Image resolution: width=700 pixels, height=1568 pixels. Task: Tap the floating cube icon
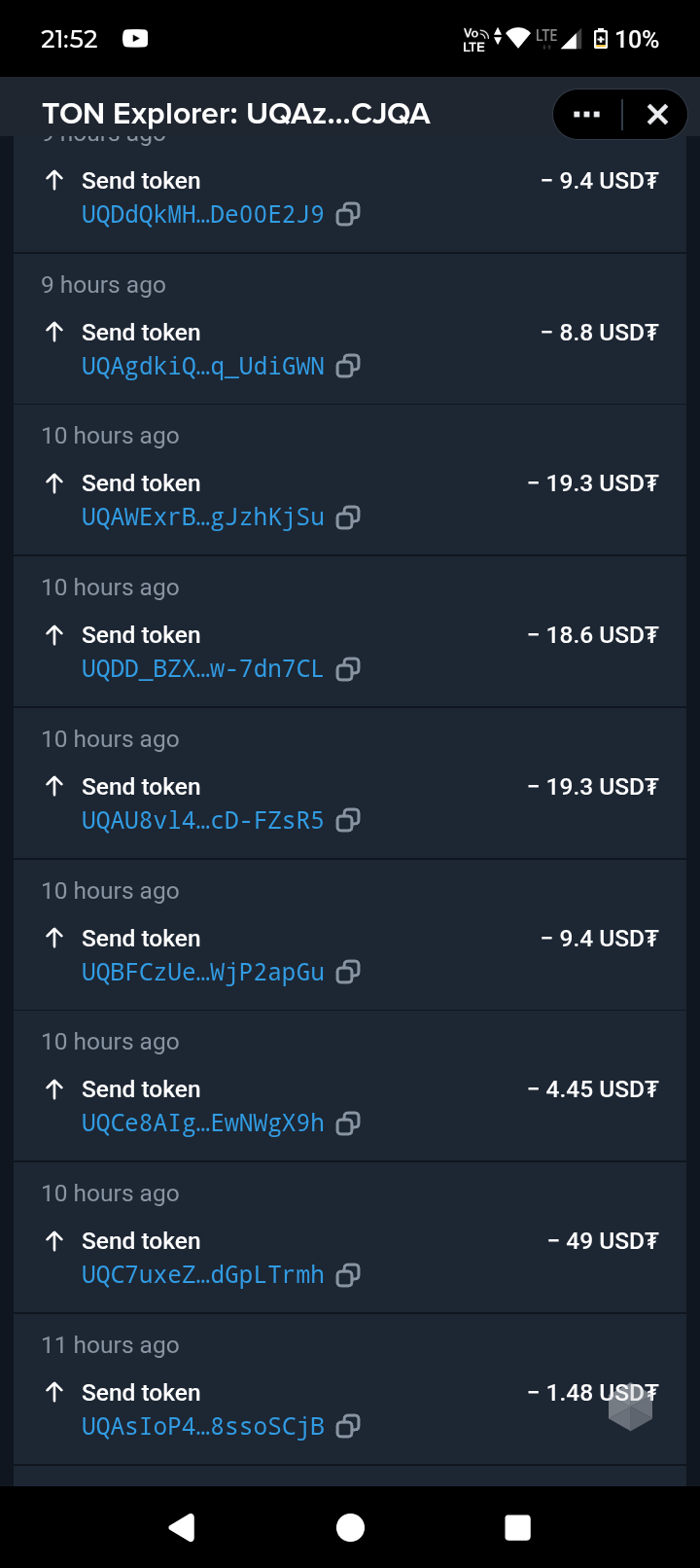(x=630, y=1408)
